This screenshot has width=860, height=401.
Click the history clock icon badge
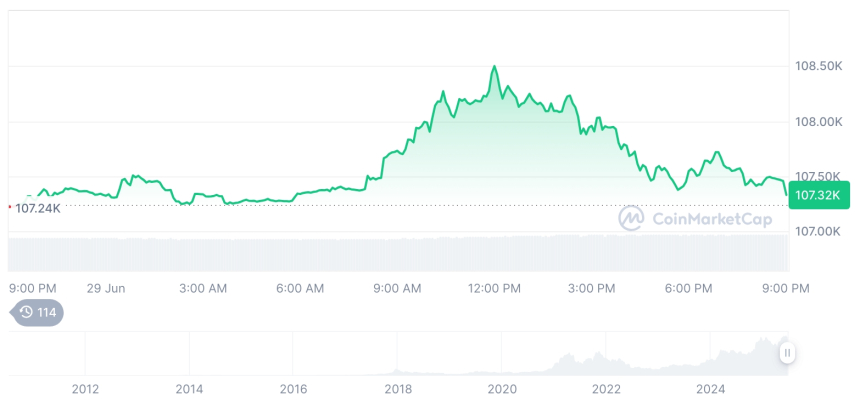(x=37, y=313)
